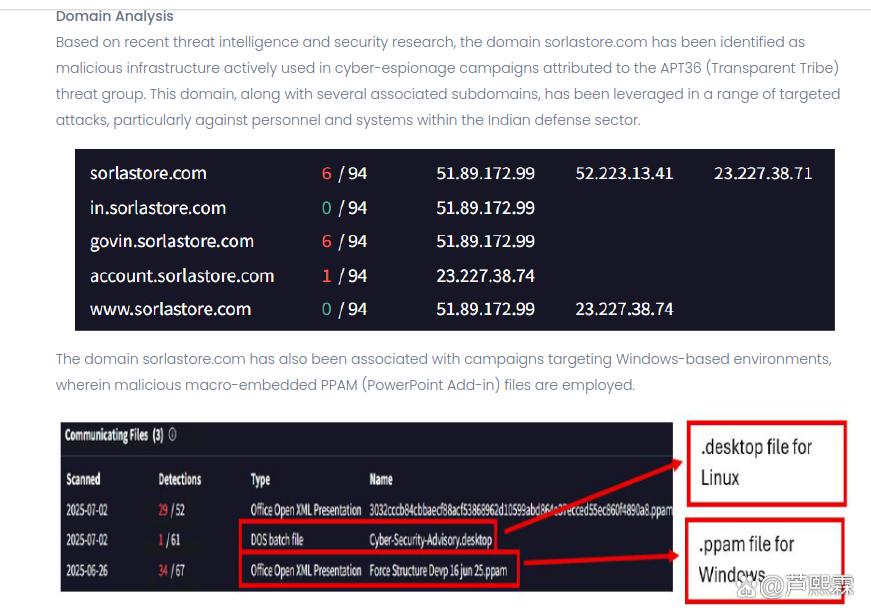Click the 6 / 94 score in the sorlastore.com row
The width and height of the screenshot is (871, 616).
[344, 173]
